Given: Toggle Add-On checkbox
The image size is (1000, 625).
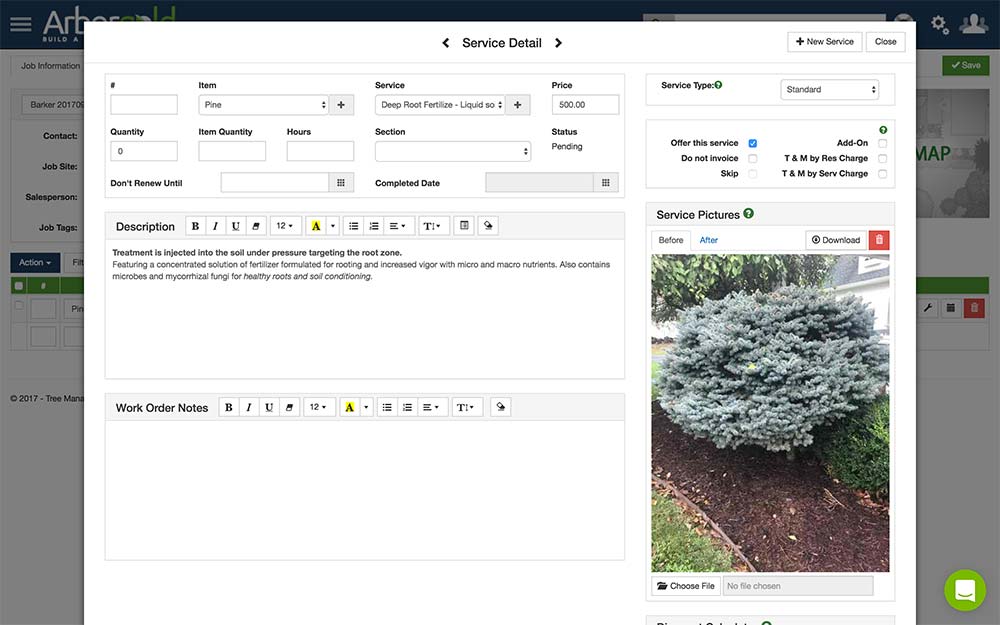Looking at the screenshot, I should click(883, 143).
